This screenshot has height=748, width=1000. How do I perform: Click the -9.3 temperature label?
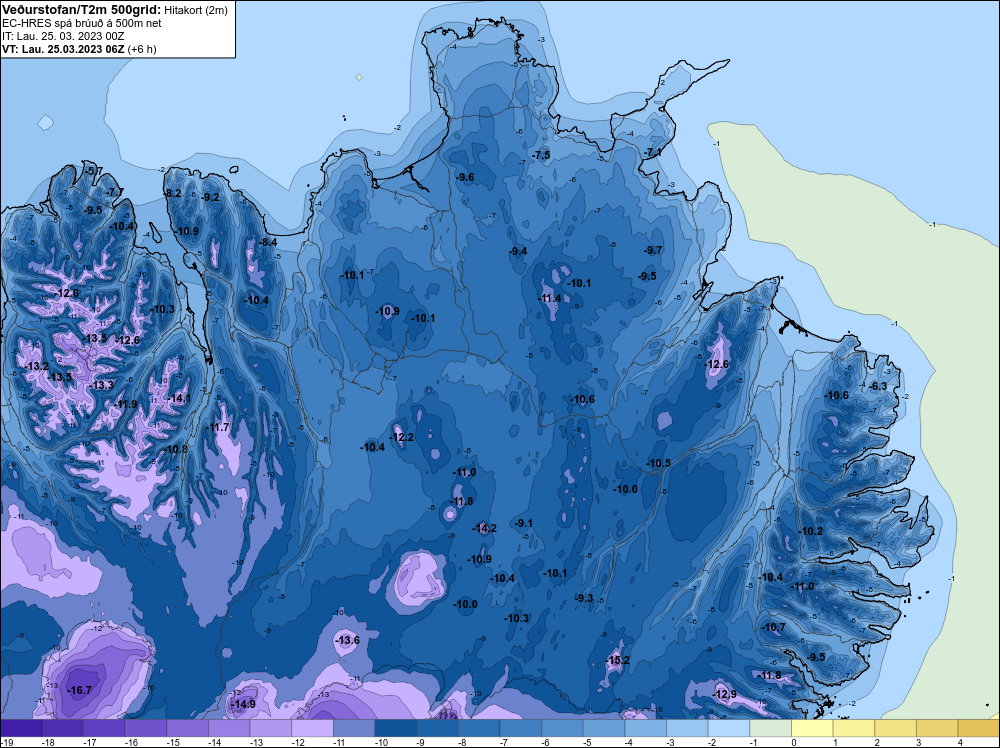(585, 598)
